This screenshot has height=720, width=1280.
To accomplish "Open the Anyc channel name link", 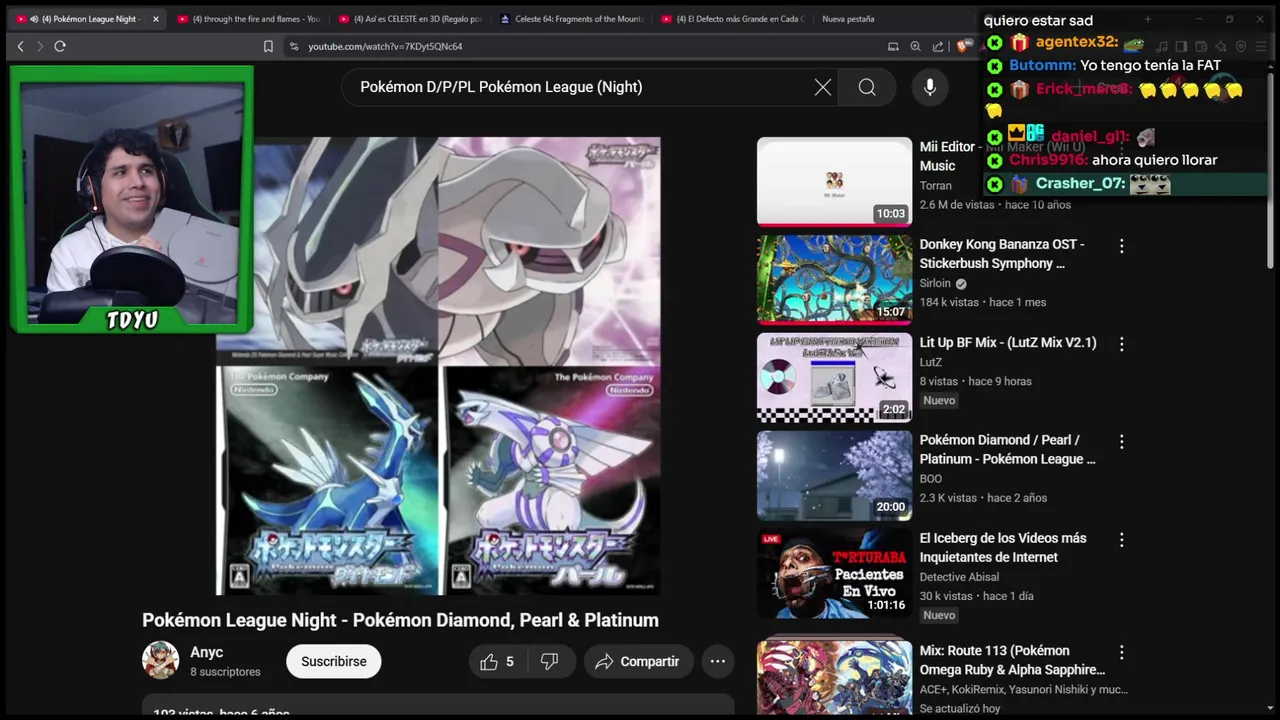I will [207, 652].
